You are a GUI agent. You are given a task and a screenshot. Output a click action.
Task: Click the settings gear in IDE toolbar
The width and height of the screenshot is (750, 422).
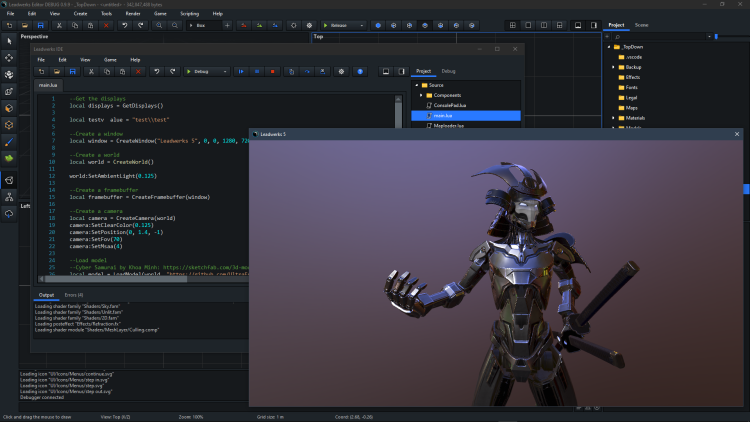click(x=340, y=71)
